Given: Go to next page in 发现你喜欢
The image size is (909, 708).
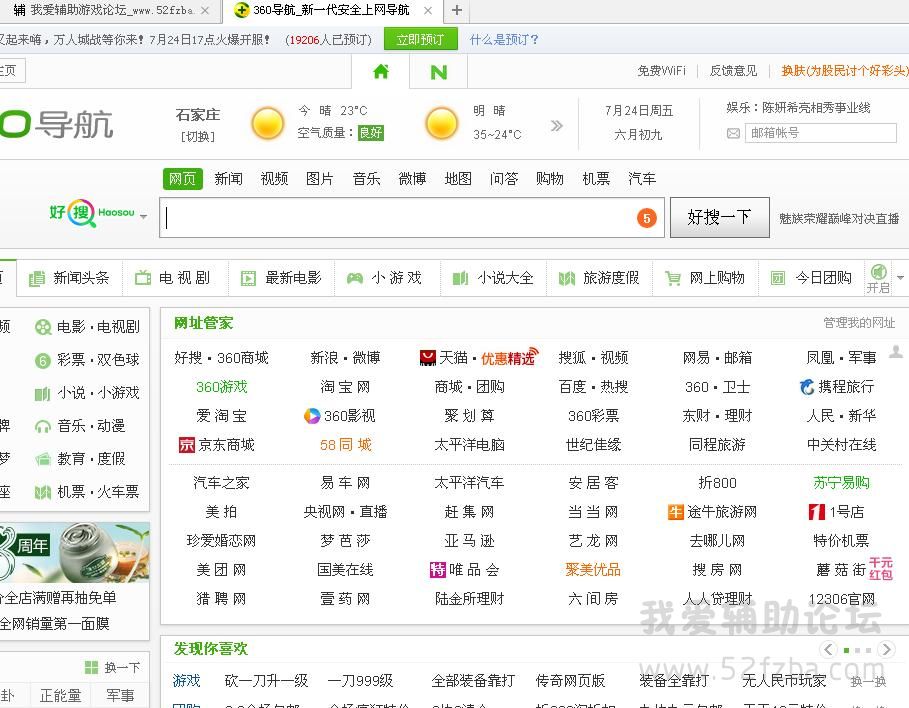Looking at the screenshot, I should pos(886,649).
